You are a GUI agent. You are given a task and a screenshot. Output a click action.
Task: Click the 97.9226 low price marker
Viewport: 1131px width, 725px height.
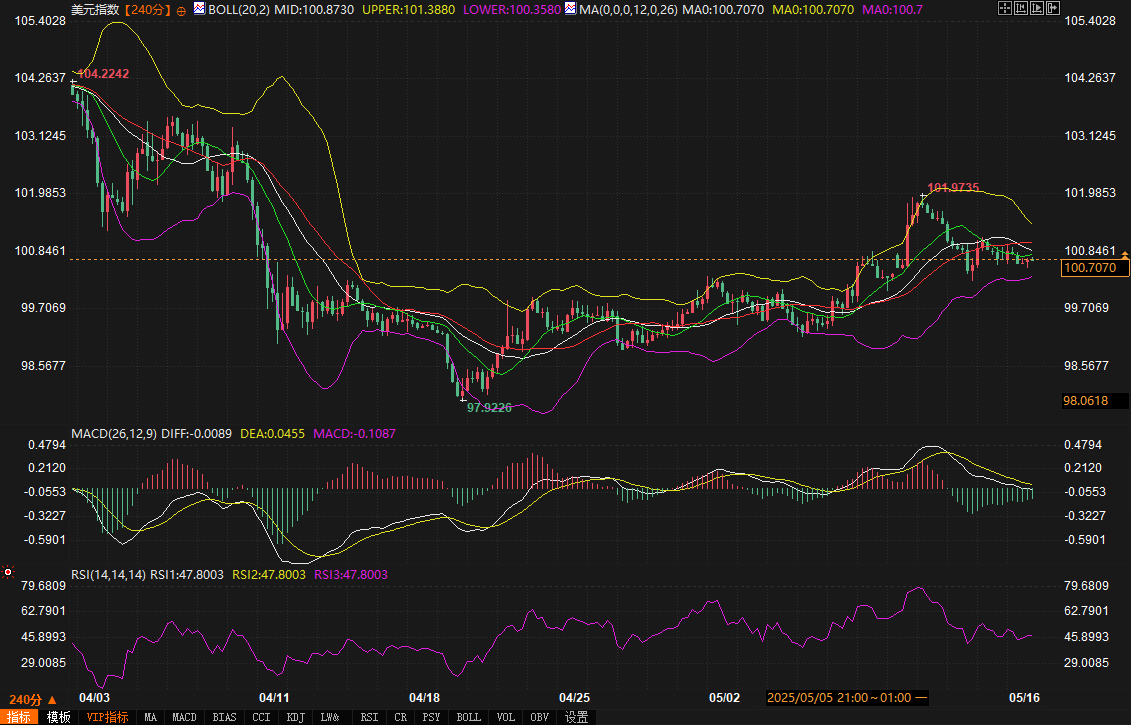click(x=489, y=408)
